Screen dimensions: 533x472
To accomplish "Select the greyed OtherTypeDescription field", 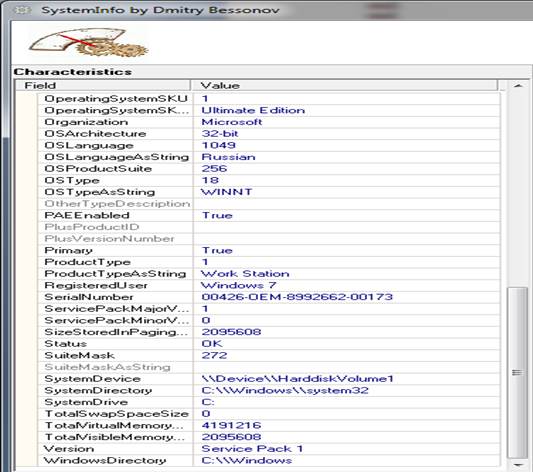I will (117, 204).
